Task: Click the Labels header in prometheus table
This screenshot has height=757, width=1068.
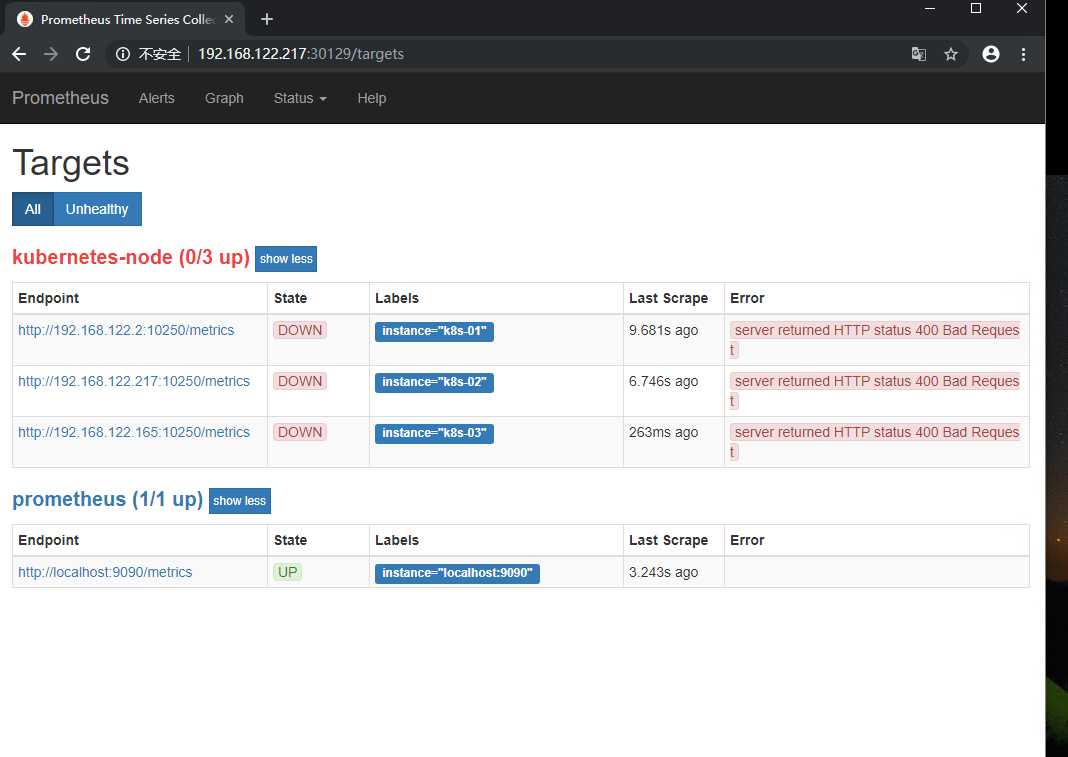Action: (x=397, y=540)
